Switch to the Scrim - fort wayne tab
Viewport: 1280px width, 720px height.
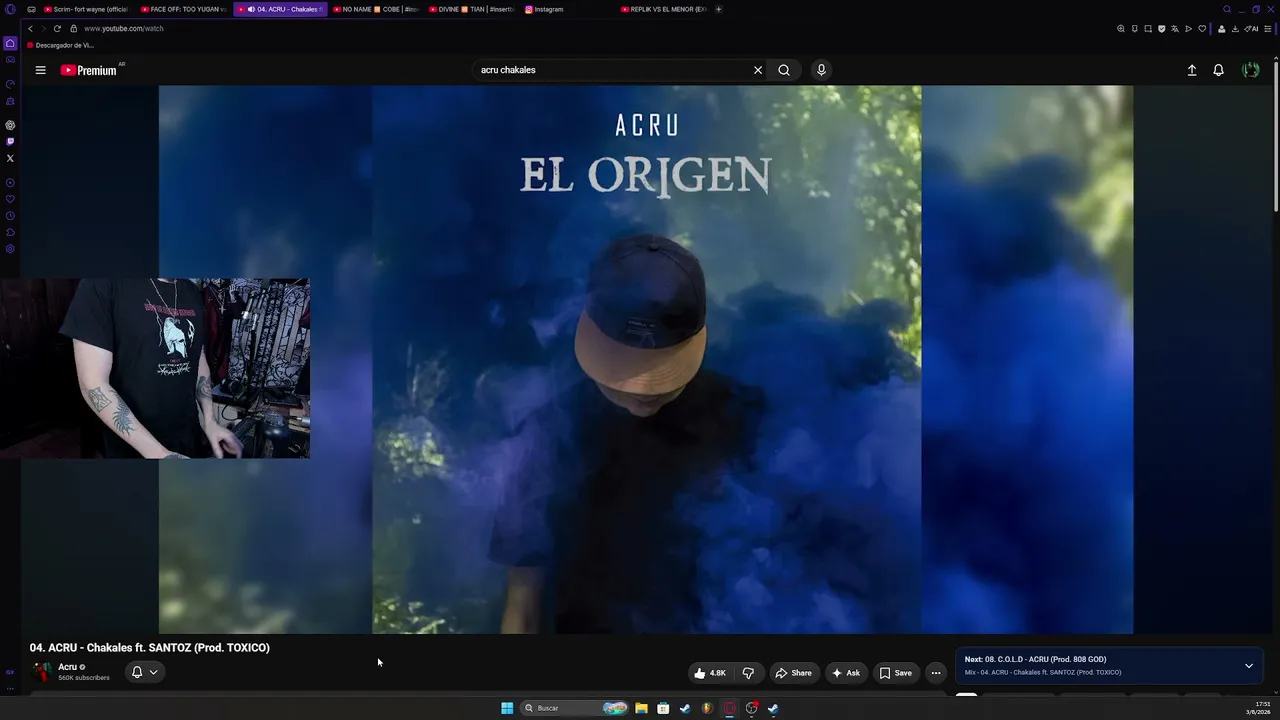(86, 9)
